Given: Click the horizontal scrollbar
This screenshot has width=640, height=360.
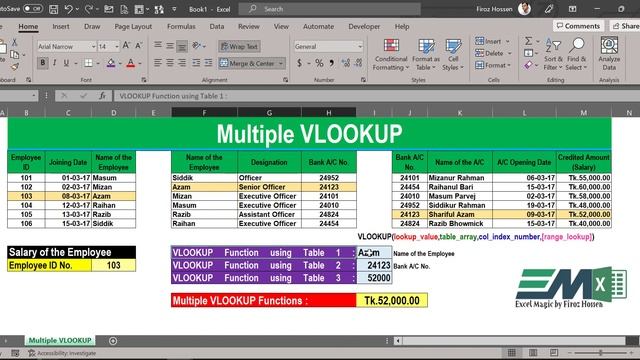Looking at the screenshot, I should (514, 340).
